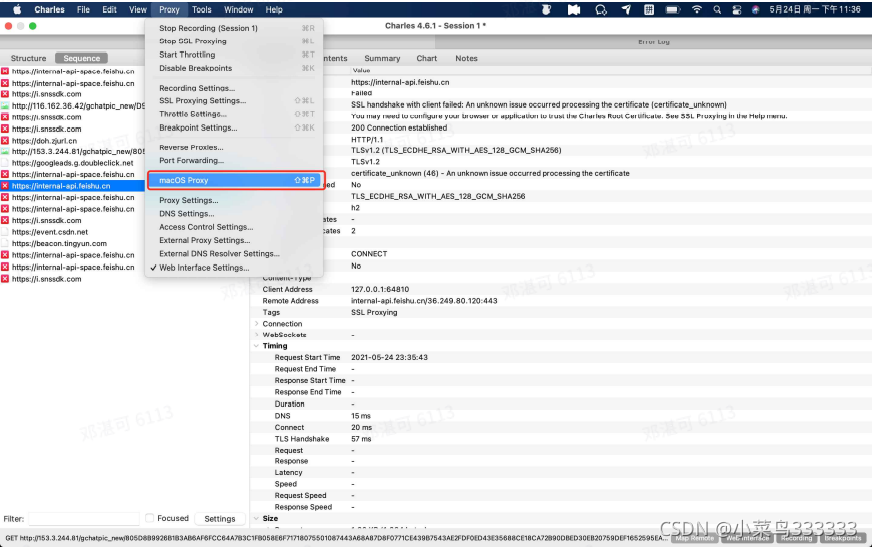Select the https://googleads.g.doubleclick.net row
This screenshot has width=872, height=547.
(72, 163)
